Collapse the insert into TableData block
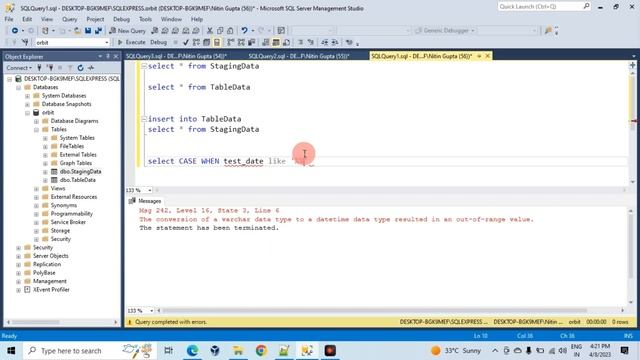 (144, 119)
